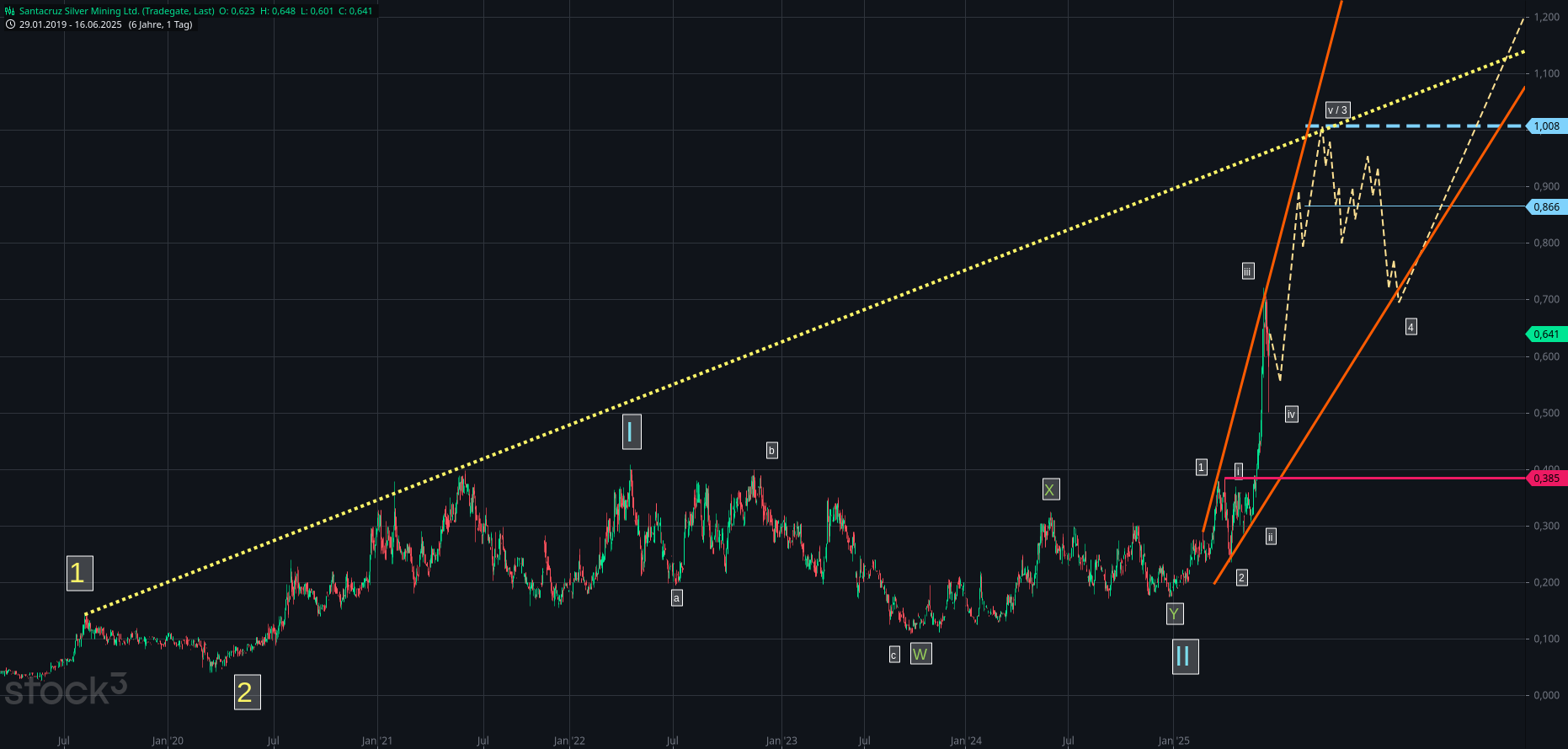
Task: Click the Jan '25 time axis label
Action: click(1174, 741)
